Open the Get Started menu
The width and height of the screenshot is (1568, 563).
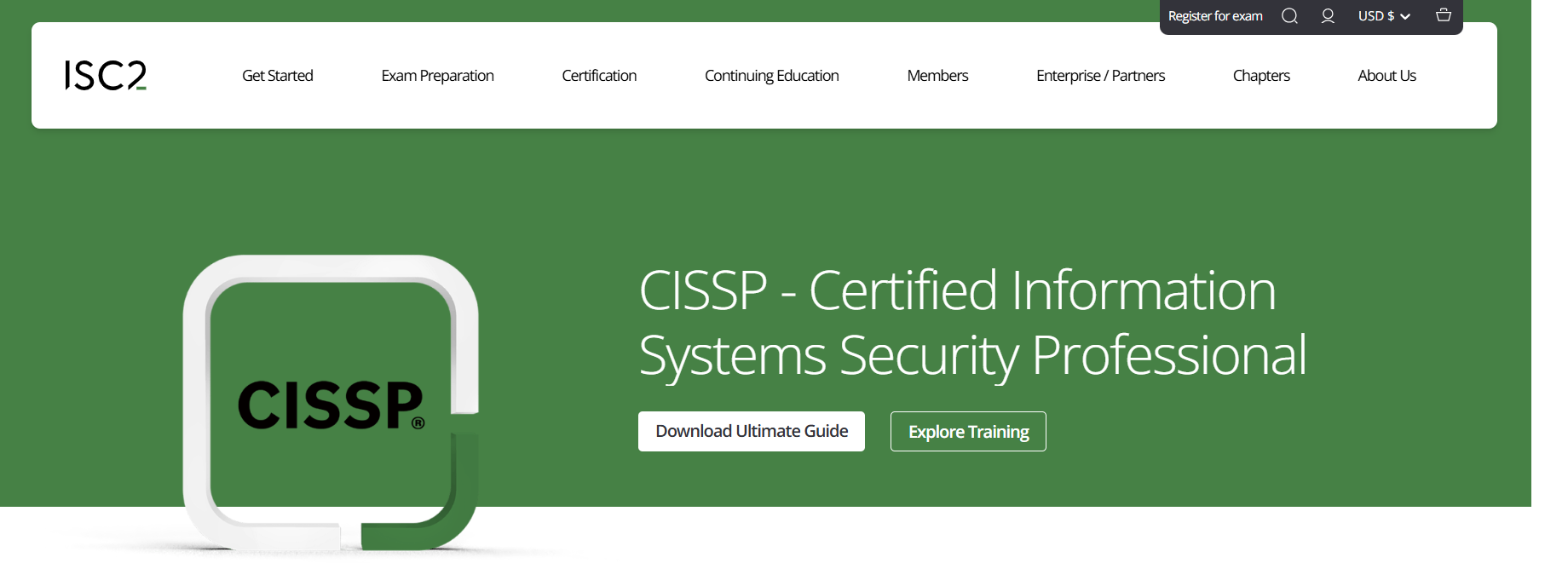(x=278, y=76)
